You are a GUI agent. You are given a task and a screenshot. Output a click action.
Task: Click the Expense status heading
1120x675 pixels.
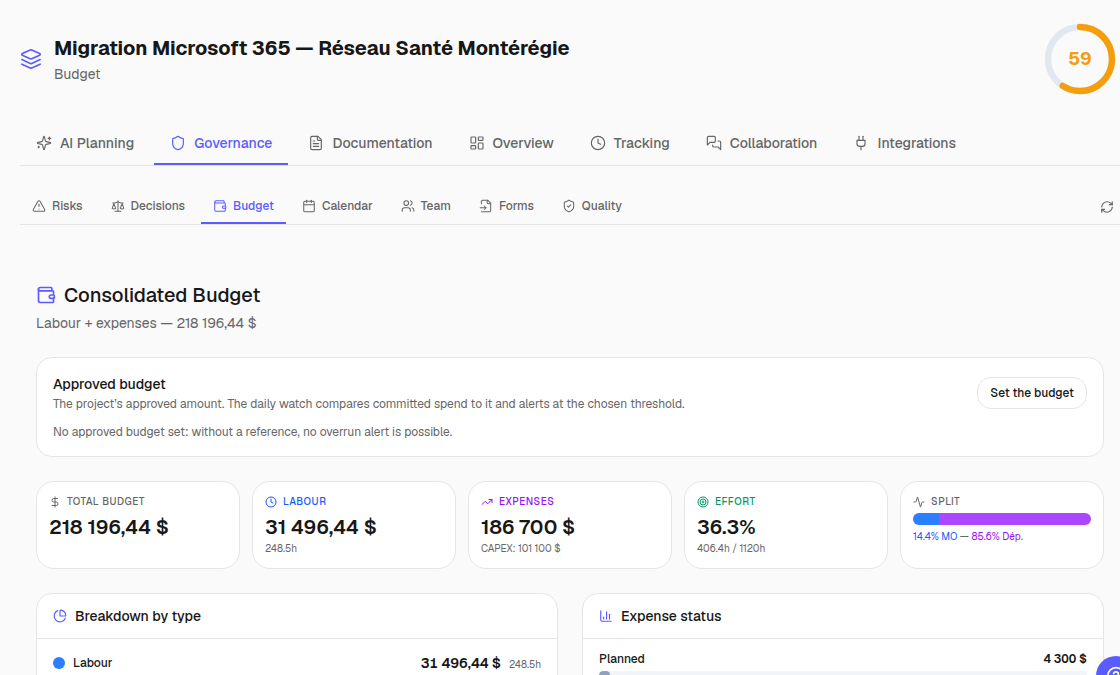[x=671, y=616]
